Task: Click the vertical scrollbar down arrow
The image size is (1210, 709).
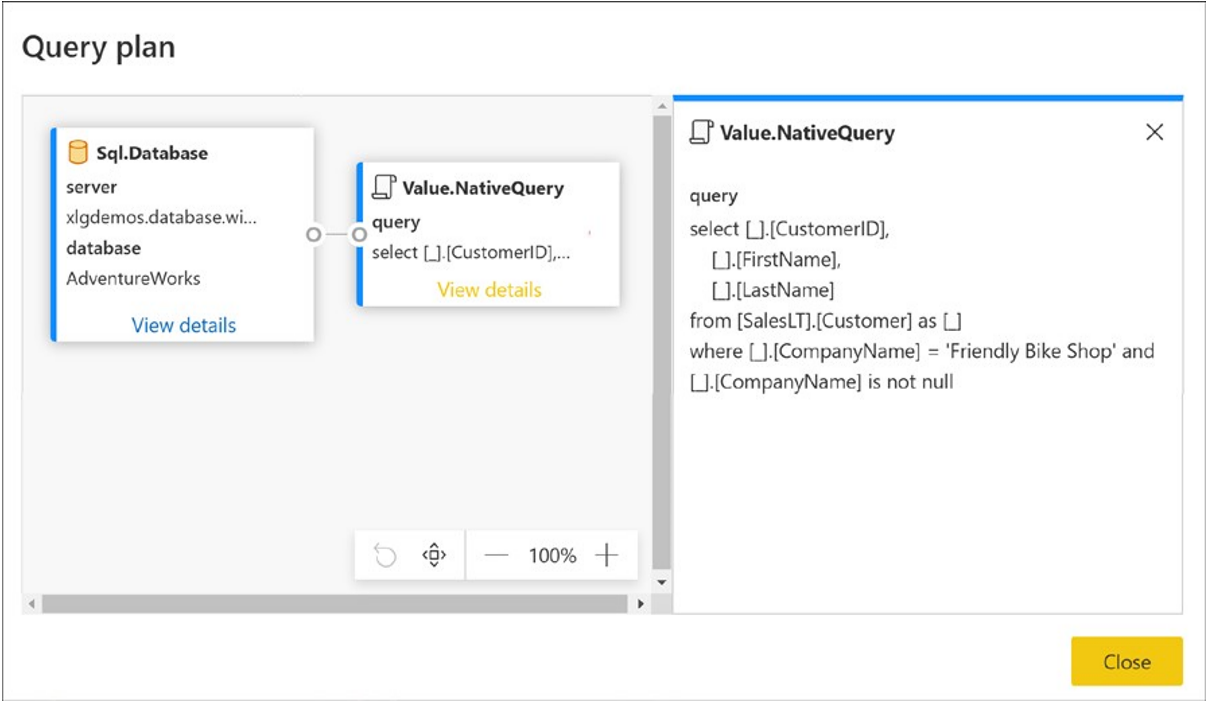Action: pyautogui.click(x=660, y=581)
